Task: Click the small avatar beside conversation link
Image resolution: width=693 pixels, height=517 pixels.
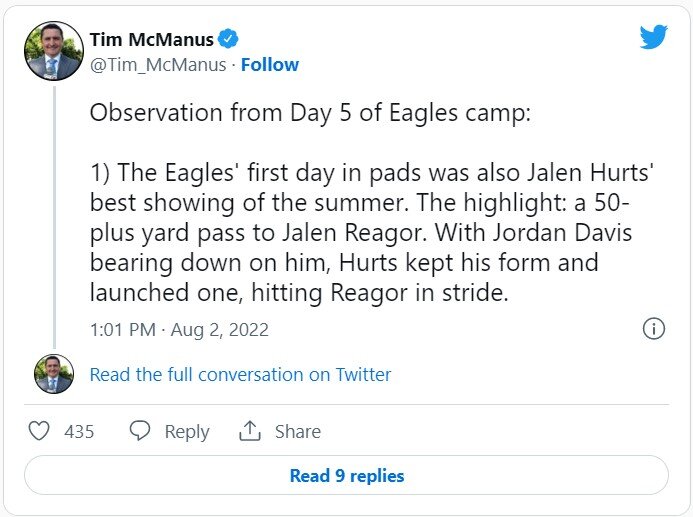Action: [x=53, y=374]
